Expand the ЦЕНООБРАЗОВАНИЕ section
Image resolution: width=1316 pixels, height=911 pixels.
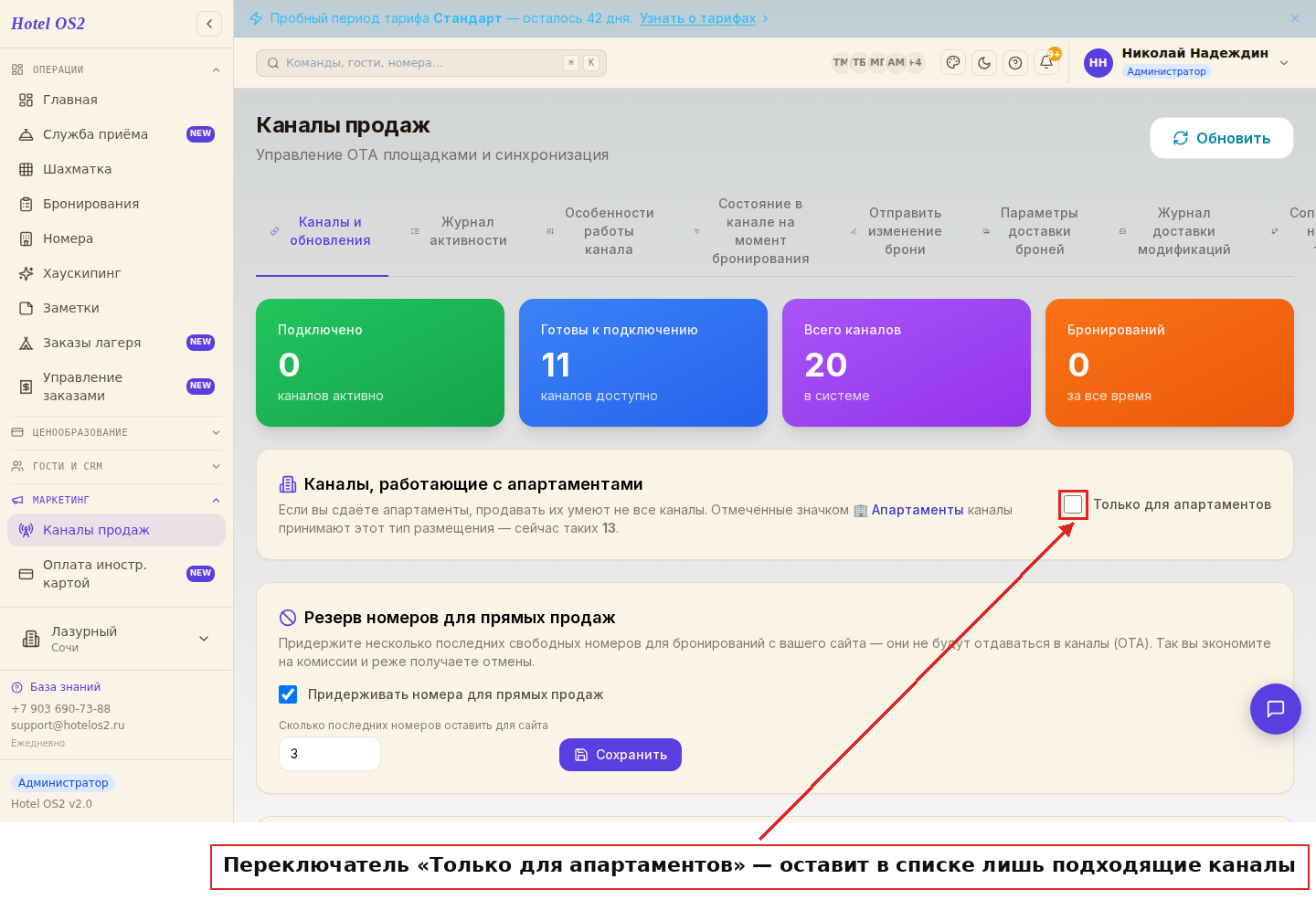116,432
